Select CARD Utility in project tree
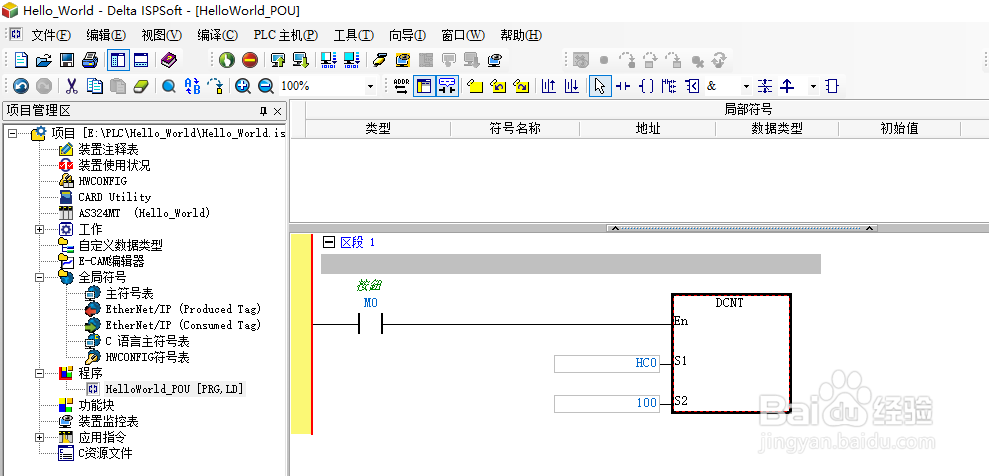The width and height of the screenshot is (989, 476). point(114,197)
